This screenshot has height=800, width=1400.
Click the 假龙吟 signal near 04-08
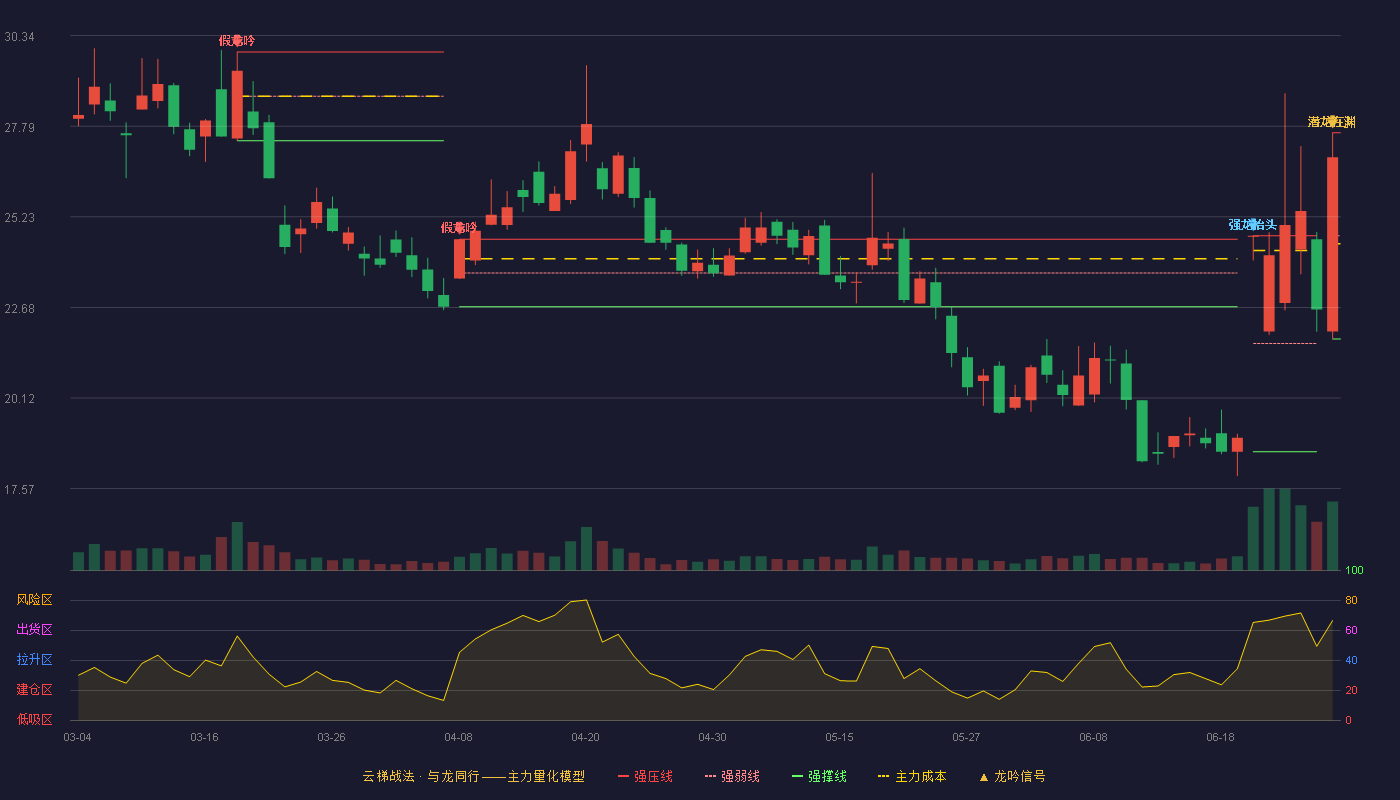459,228
